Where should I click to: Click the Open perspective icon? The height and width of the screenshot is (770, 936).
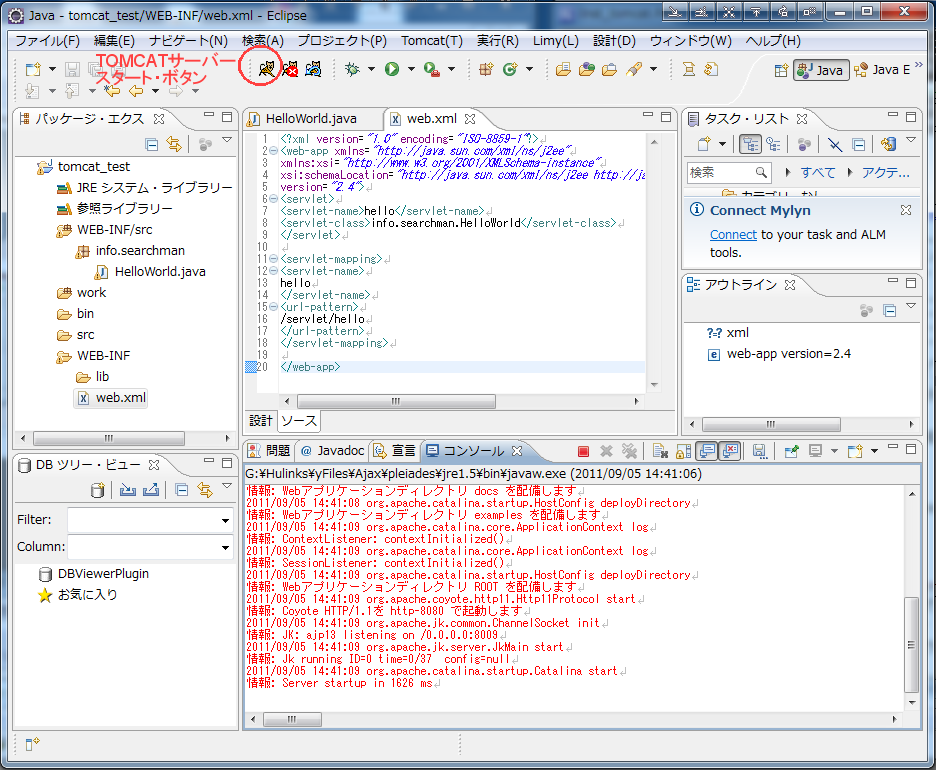point(781,70)
